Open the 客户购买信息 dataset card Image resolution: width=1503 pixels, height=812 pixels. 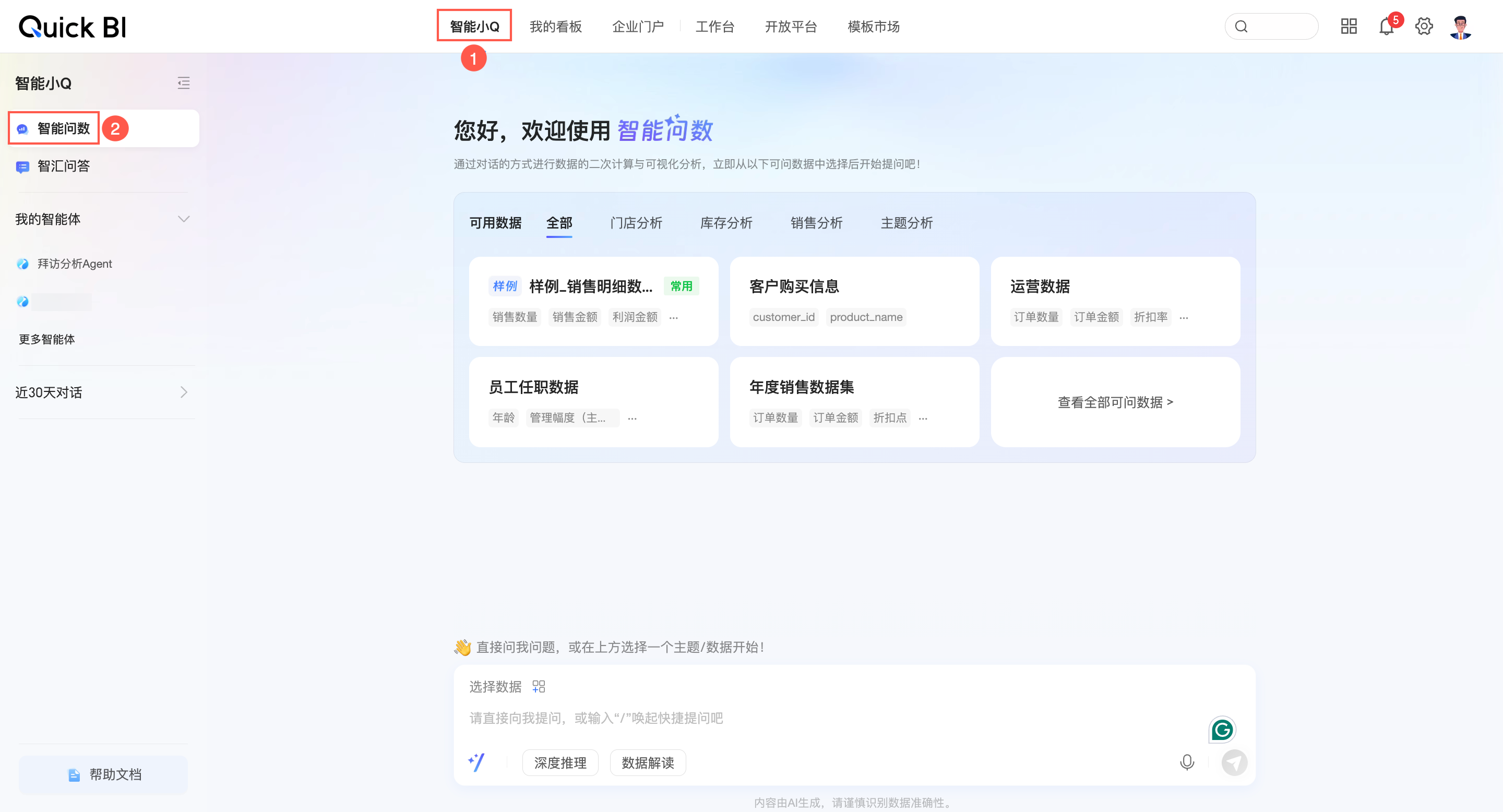(854, 301)
